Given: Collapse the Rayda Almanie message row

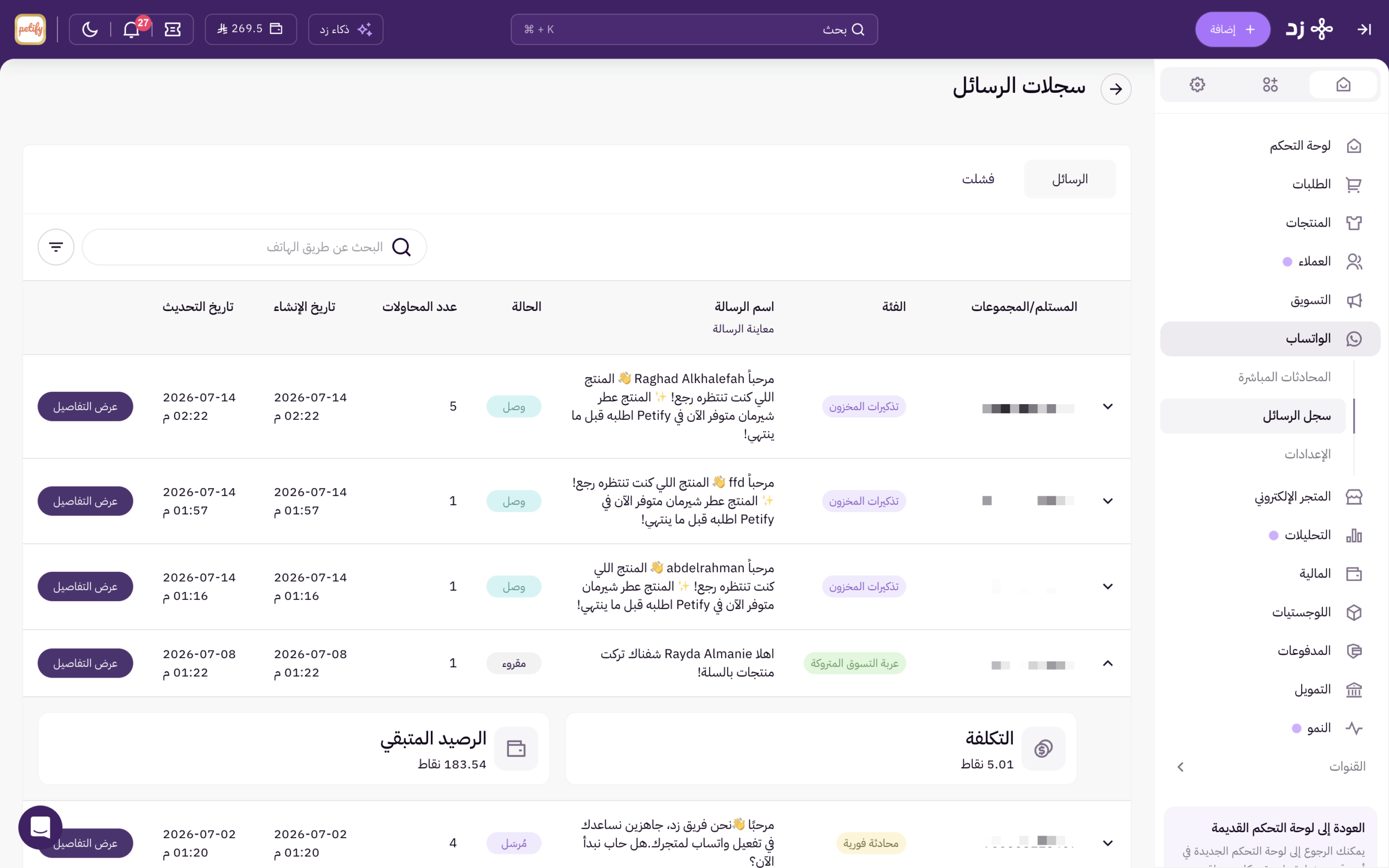Looking at the screenshot, I should 1108,663.
